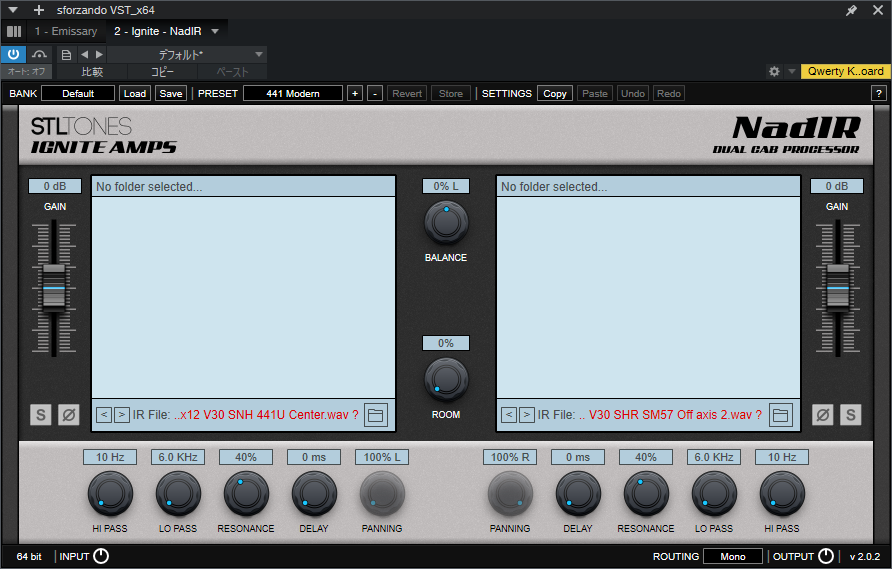Solo the right cab with S button
This screenshot has width=892, height=569.
[x=850, y=415]
